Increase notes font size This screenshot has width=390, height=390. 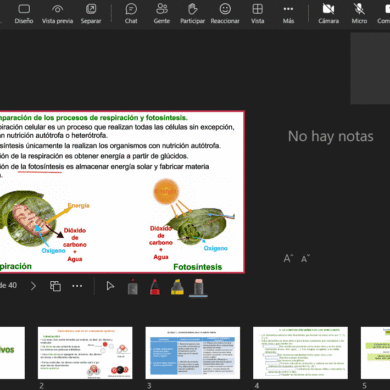pyautogui.click(x=288, y=258)
